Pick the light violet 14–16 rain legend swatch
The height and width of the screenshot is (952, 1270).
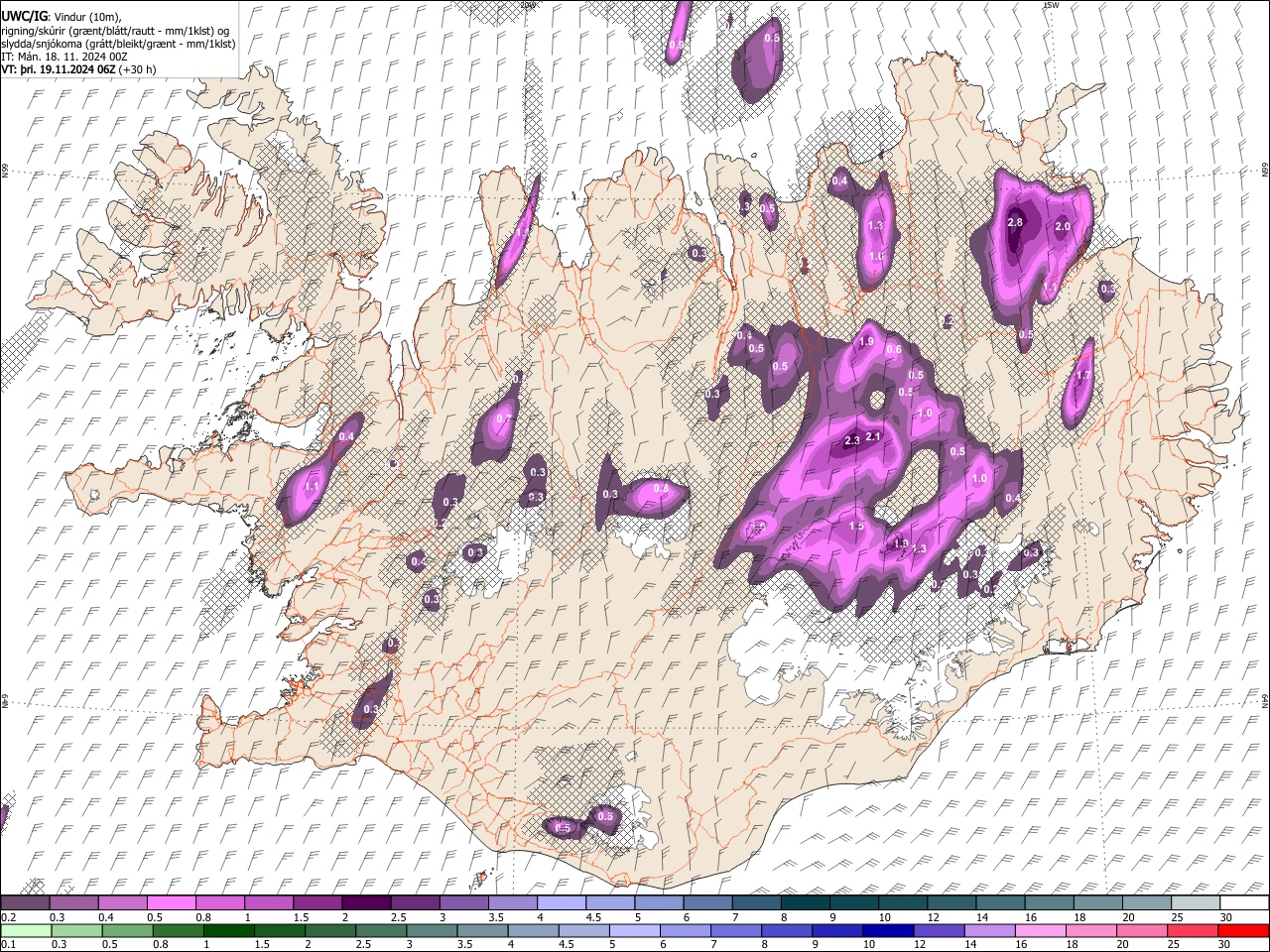[x=992, y=930]
